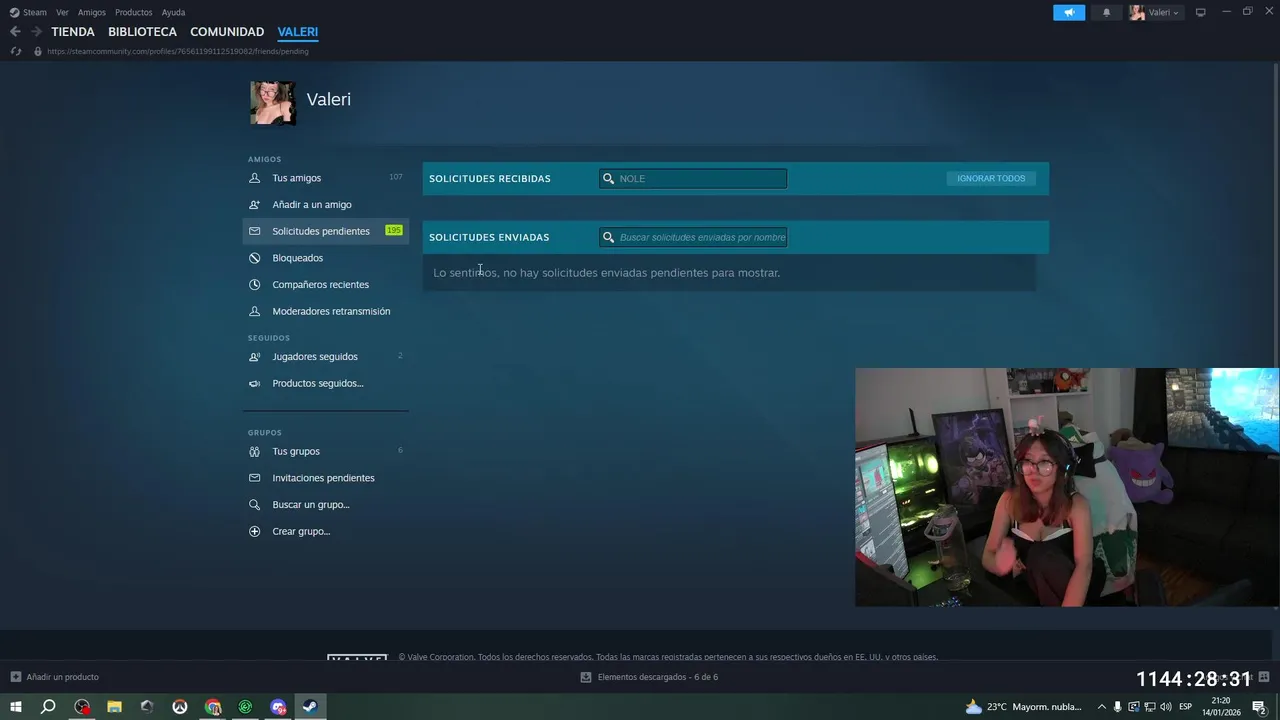Click the Big Picture monitor icon
The image size is (1280, 720).
coord(1201,12)
